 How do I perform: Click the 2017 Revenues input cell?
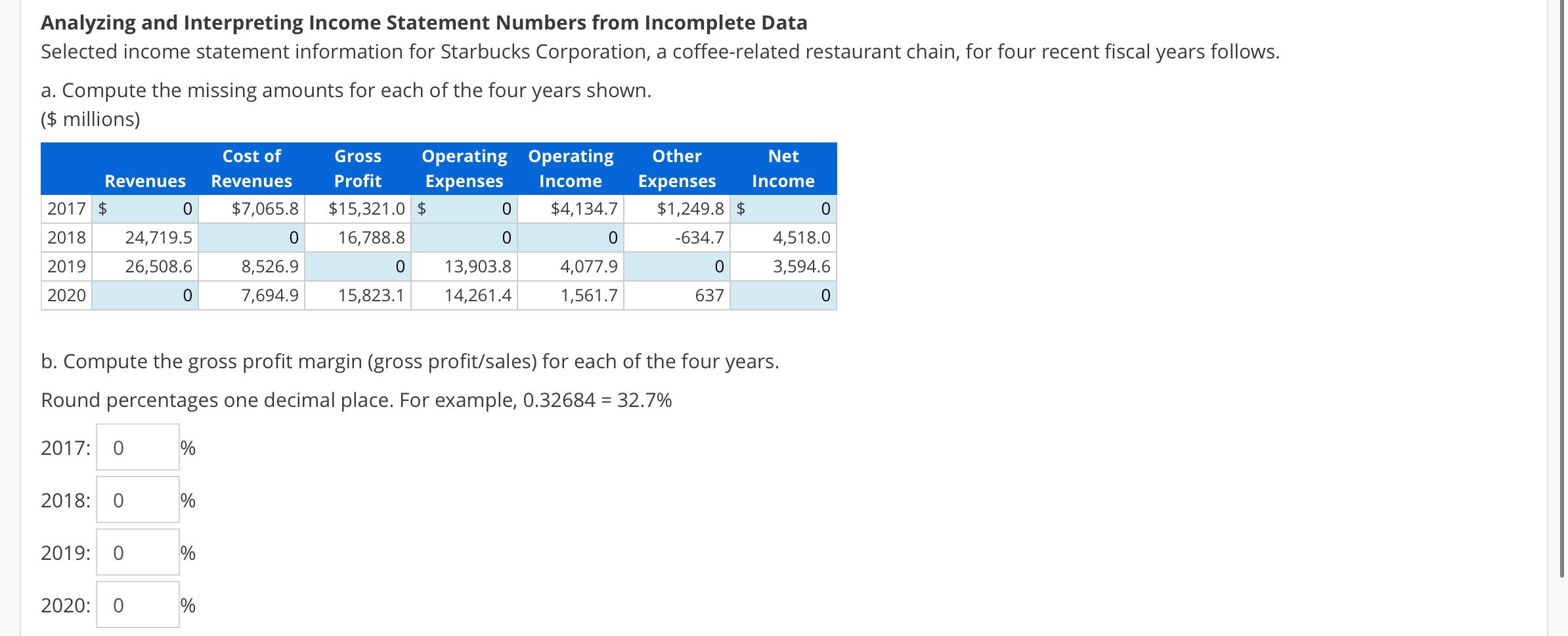[x=145, y=209]
